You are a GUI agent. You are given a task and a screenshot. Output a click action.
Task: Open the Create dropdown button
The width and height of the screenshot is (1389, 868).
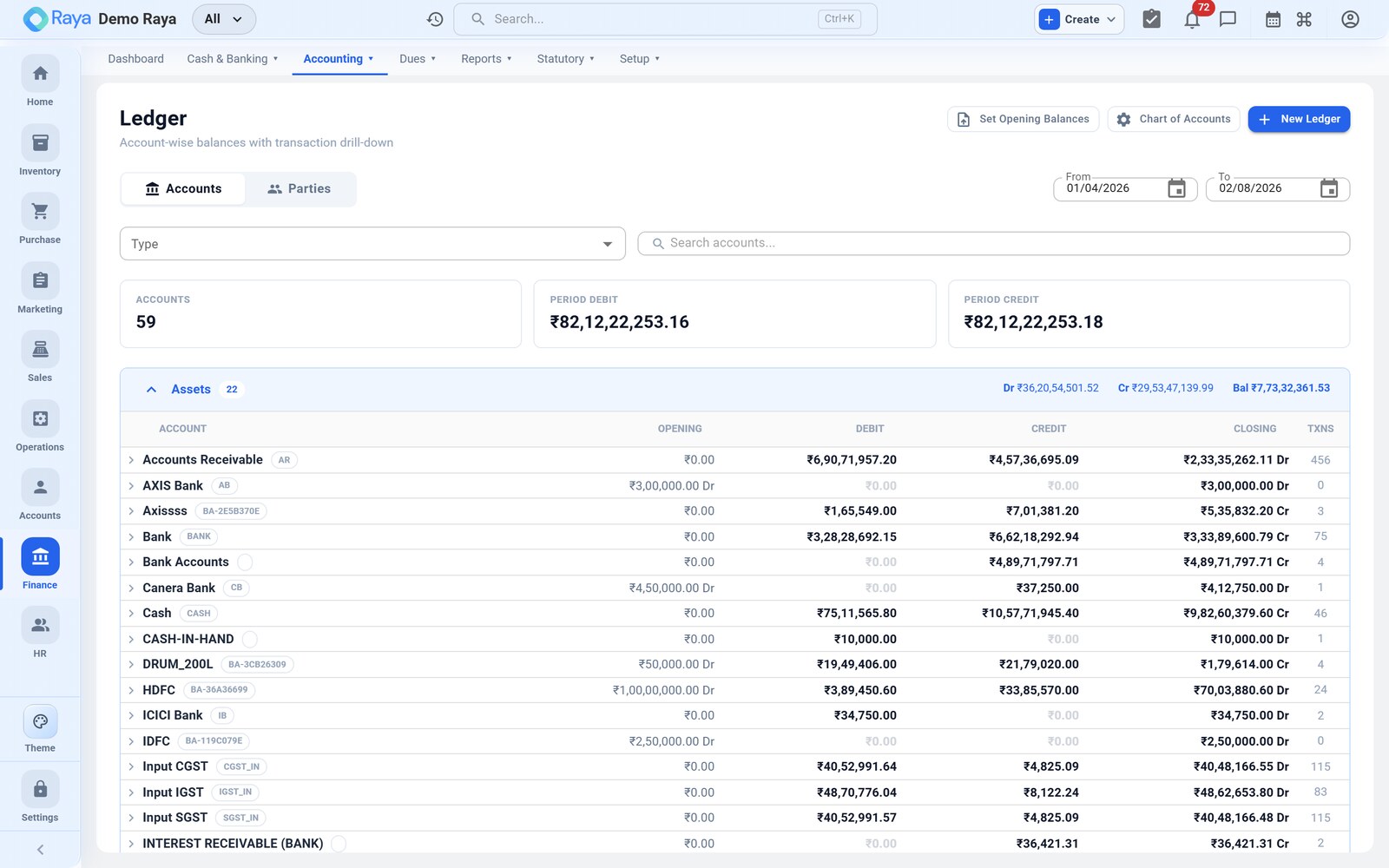coord(1079,19)
